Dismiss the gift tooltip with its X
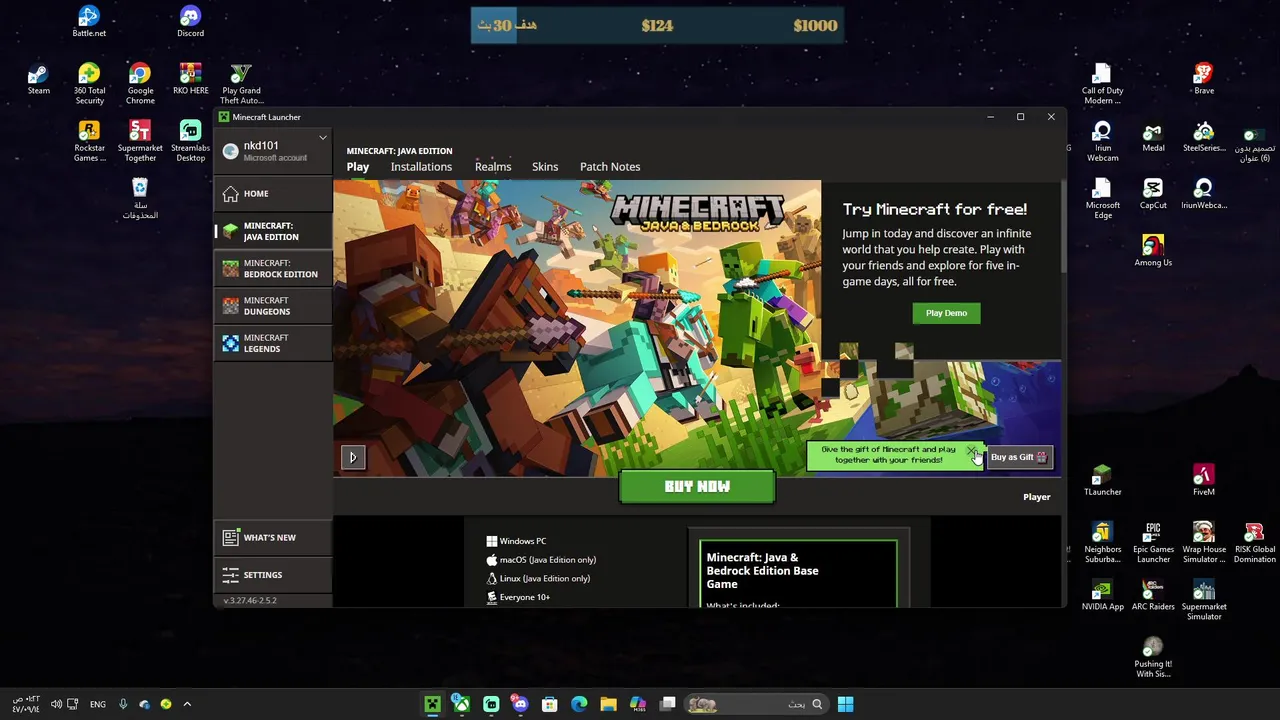 971,451
